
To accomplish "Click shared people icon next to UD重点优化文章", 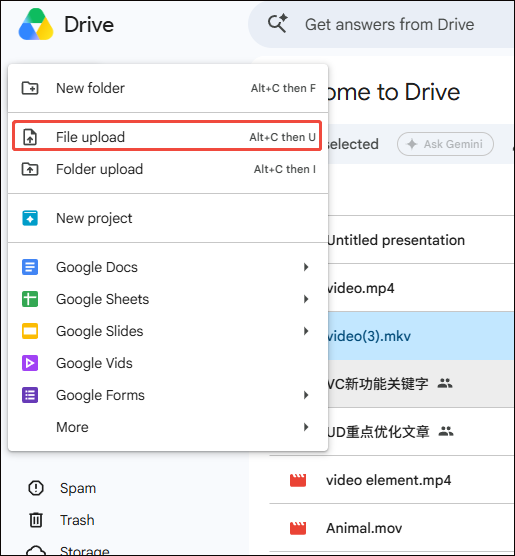I will (x=446, y=432).
